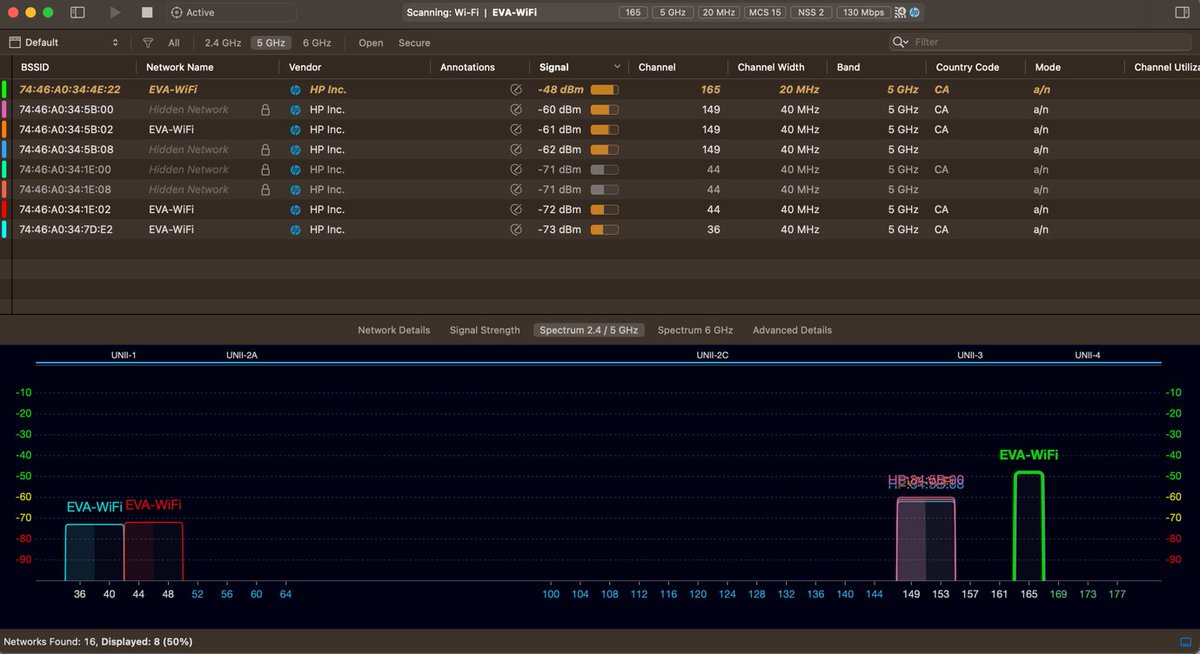The image size is (1200, 654).
Task: Click lock icon for 74:46:A0:34:1E:08
Action: click(265, 190)
